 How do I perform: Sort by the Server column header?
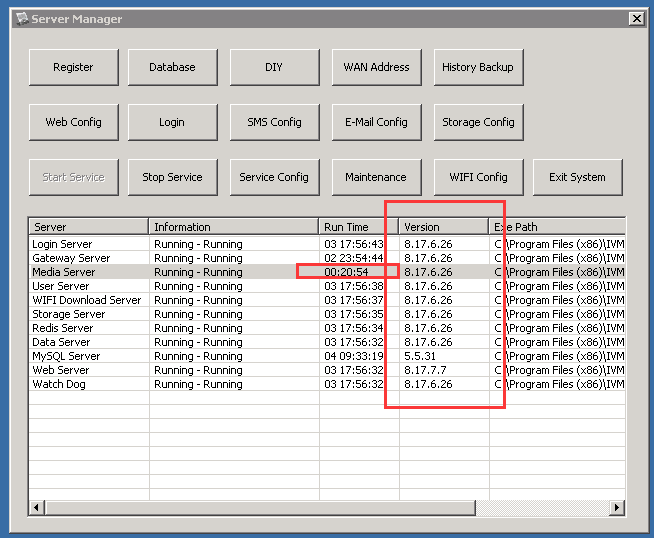(x=89, y=227)
